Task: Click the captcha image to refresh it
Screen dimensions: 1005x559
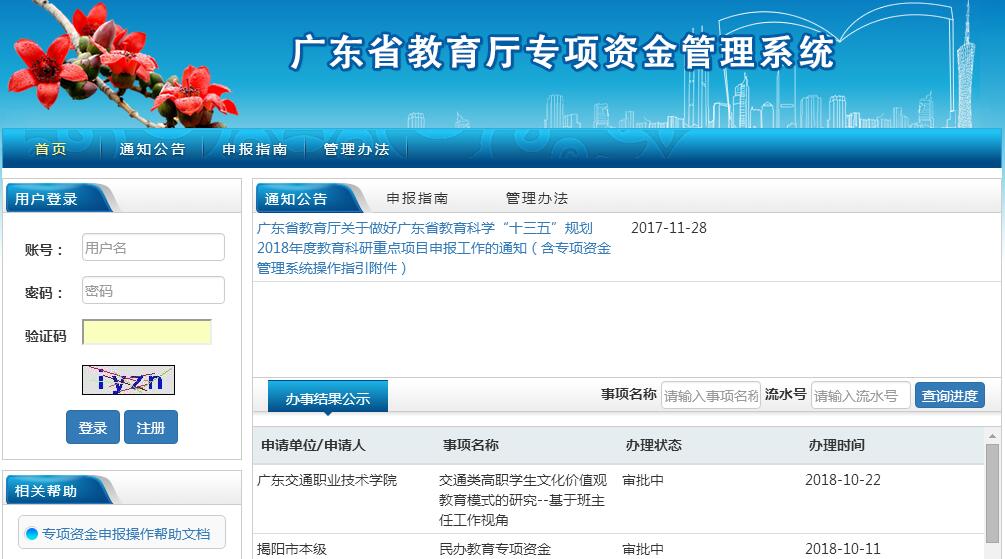Action: [x=128, y=380]
